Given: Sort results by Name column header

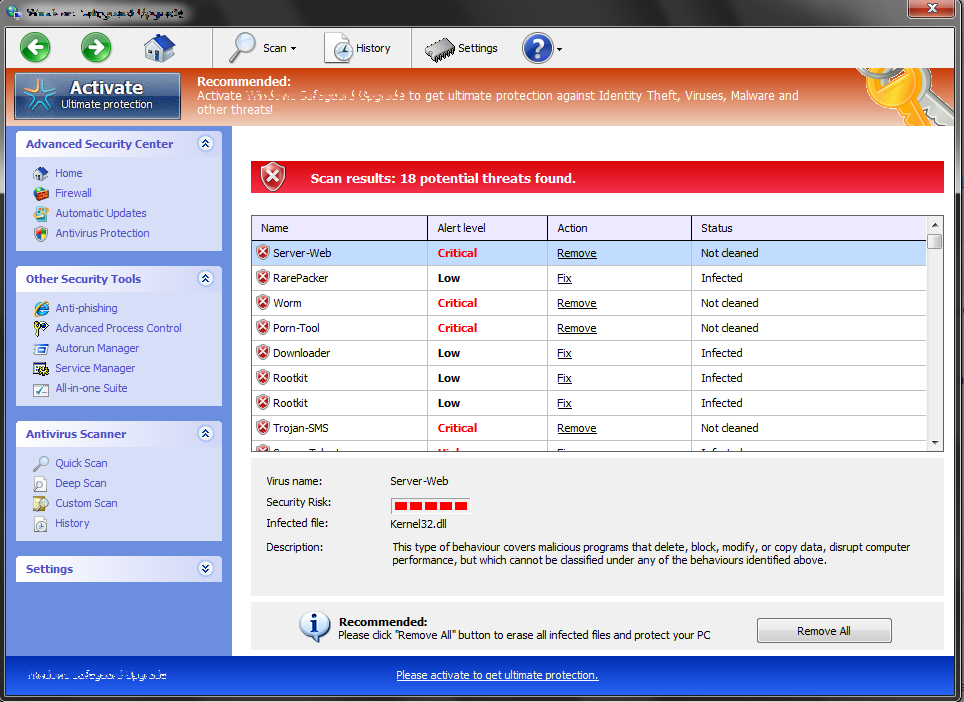Looking at the screenshot, I should click(339, 228).
